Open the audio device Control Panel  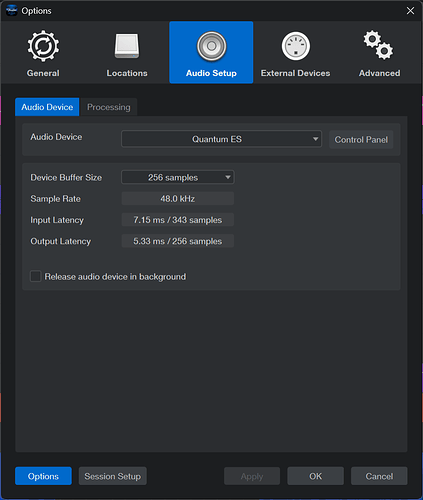[x=361, y=139]
